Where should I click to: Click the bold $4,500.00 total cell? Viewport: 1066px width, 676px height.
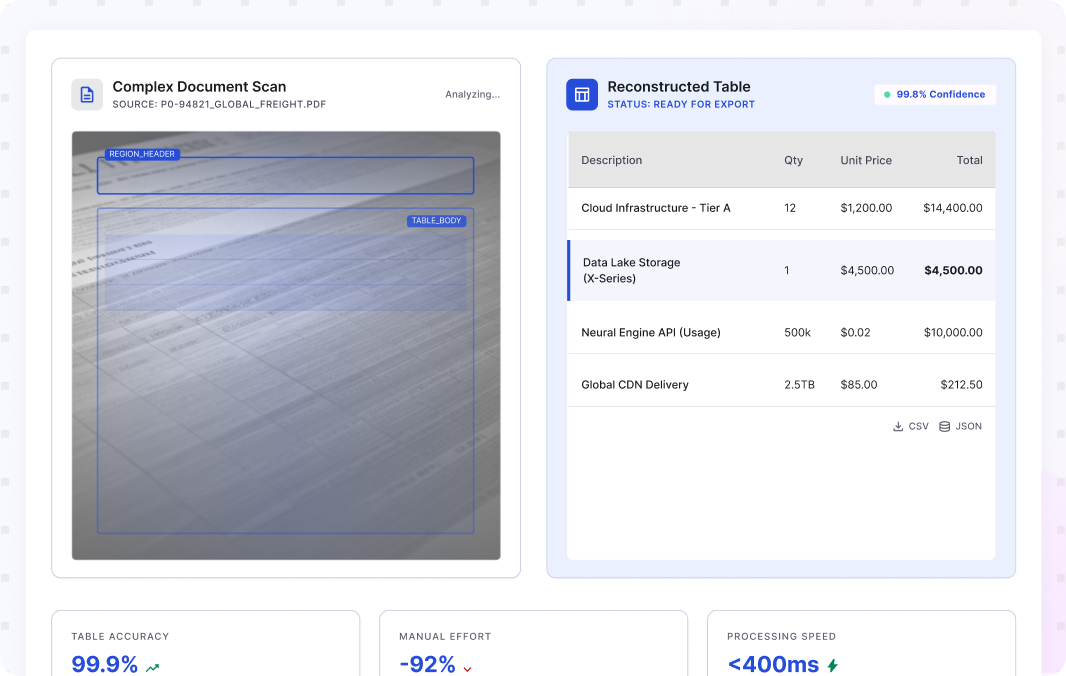click(x=953, y=270)
